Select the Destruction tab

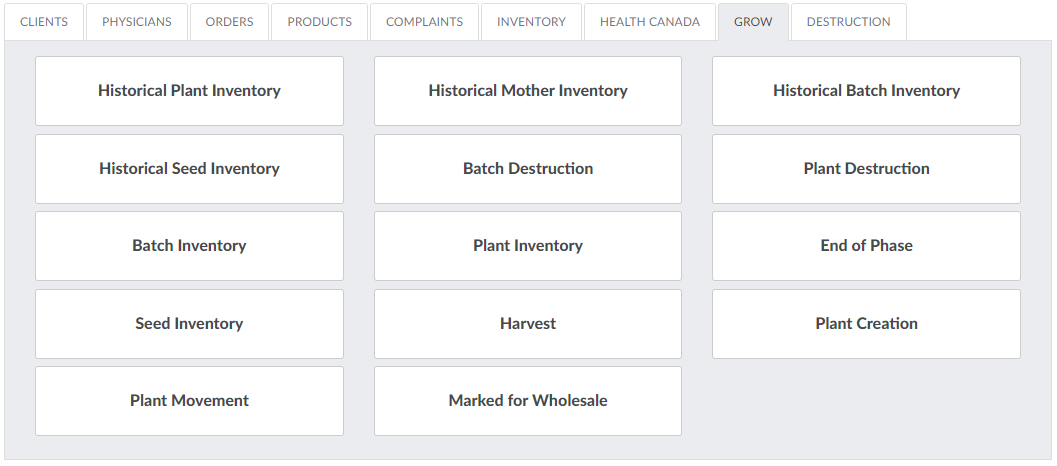[848, 22]
